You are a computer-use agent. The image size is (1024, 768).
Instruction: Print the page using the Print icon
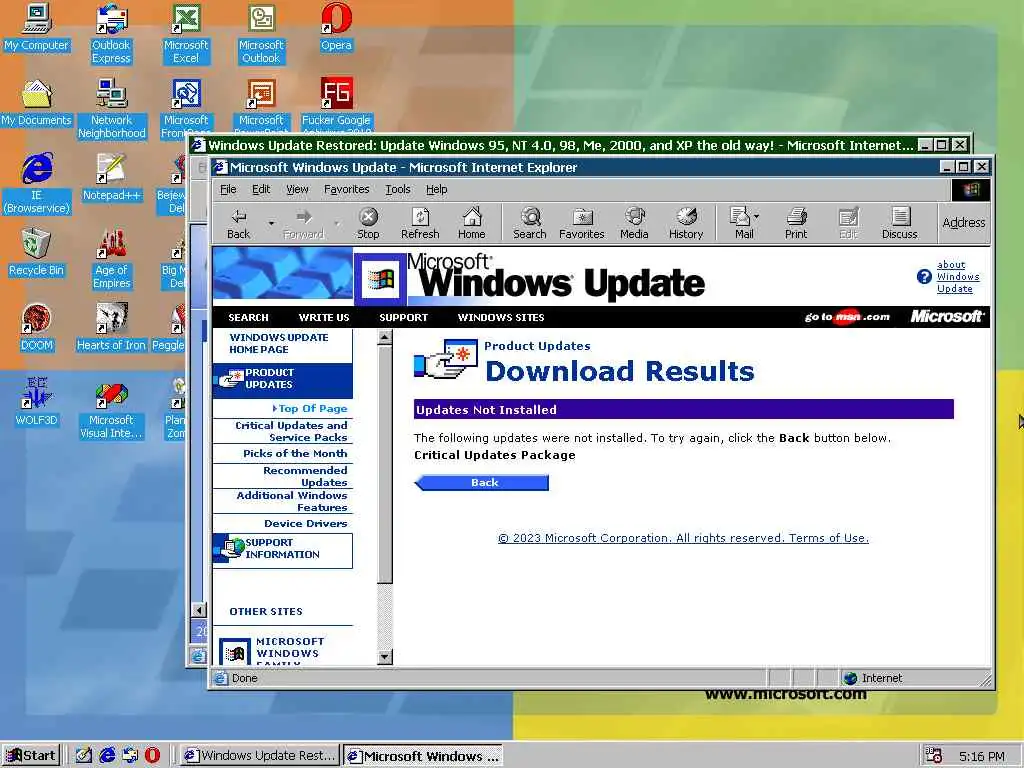[796, 223]
